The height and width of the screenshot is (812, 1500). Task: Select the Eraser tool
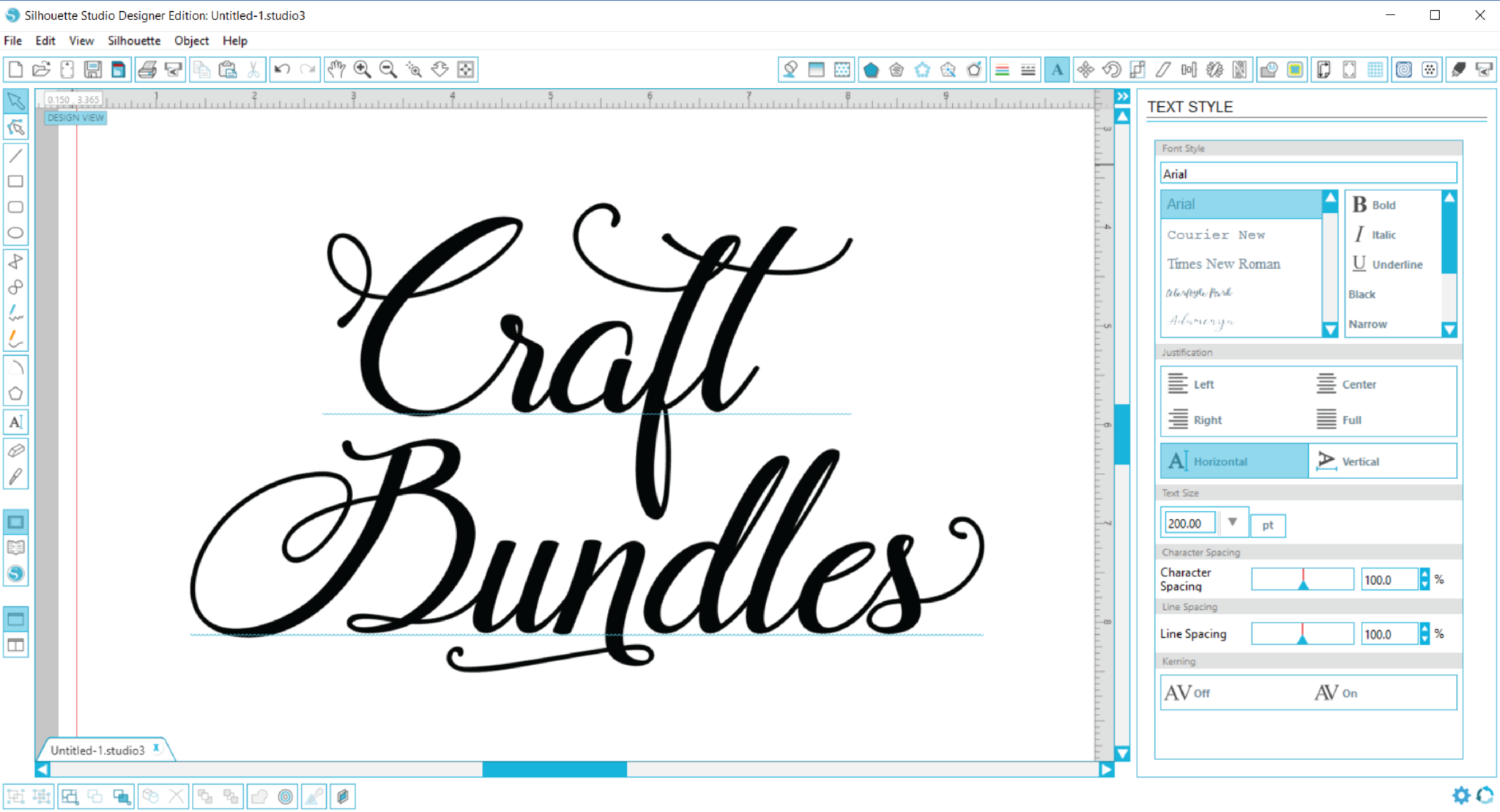click(x=15, y=450)
